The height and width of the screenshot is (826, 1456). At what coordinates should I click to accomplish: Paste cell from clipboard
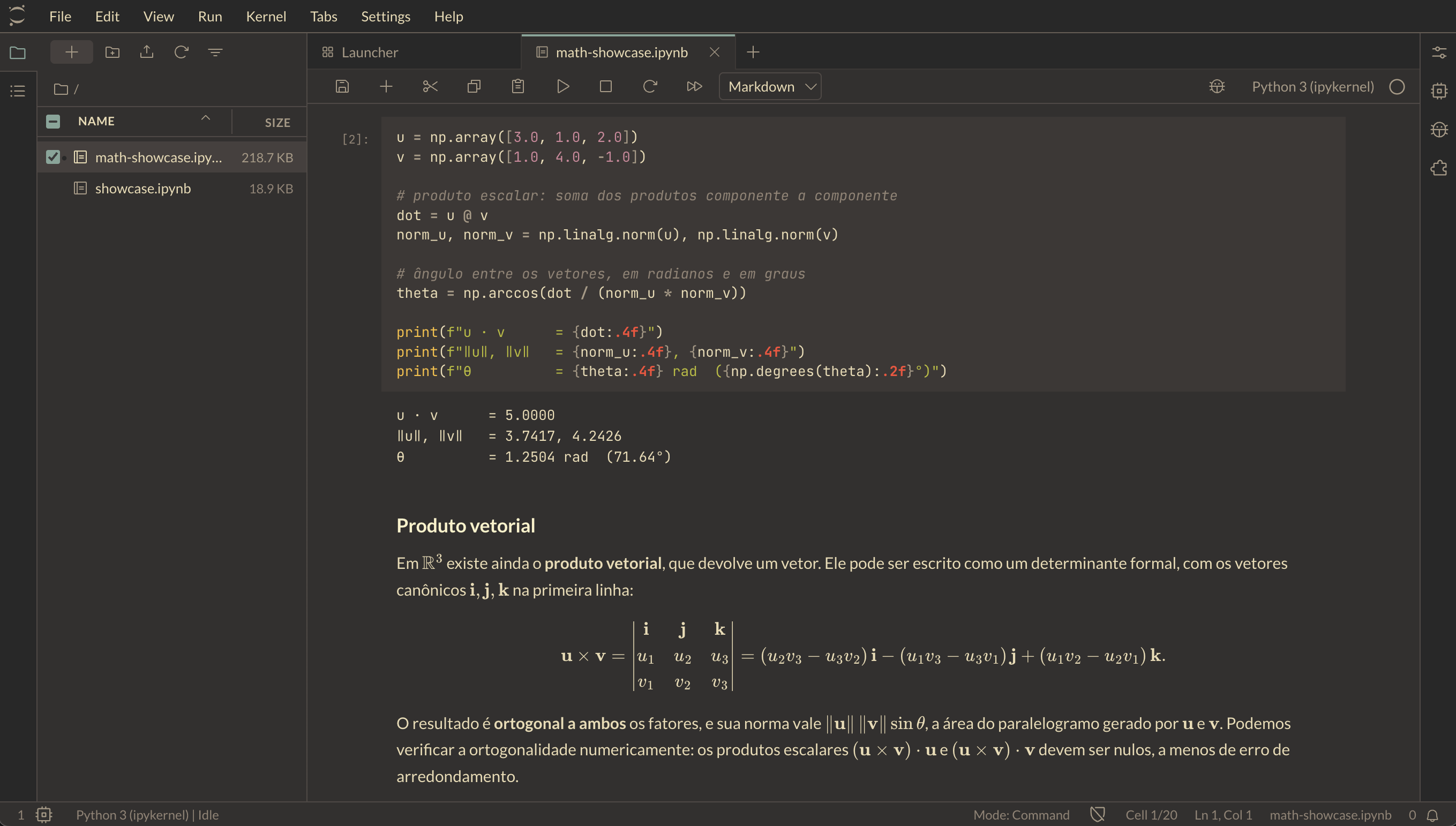[517, 86]
